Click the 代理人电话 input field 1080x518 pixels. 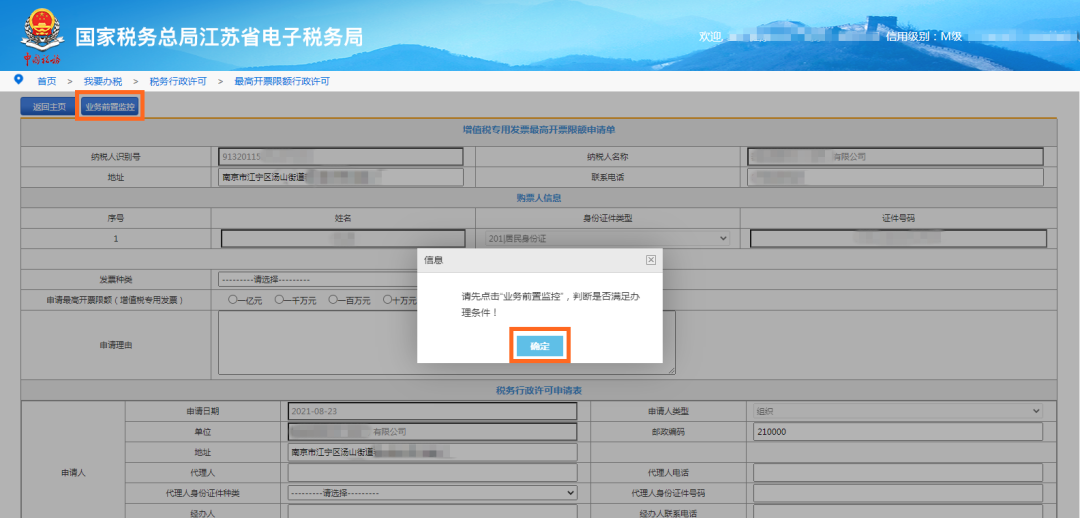coord(898,473)
